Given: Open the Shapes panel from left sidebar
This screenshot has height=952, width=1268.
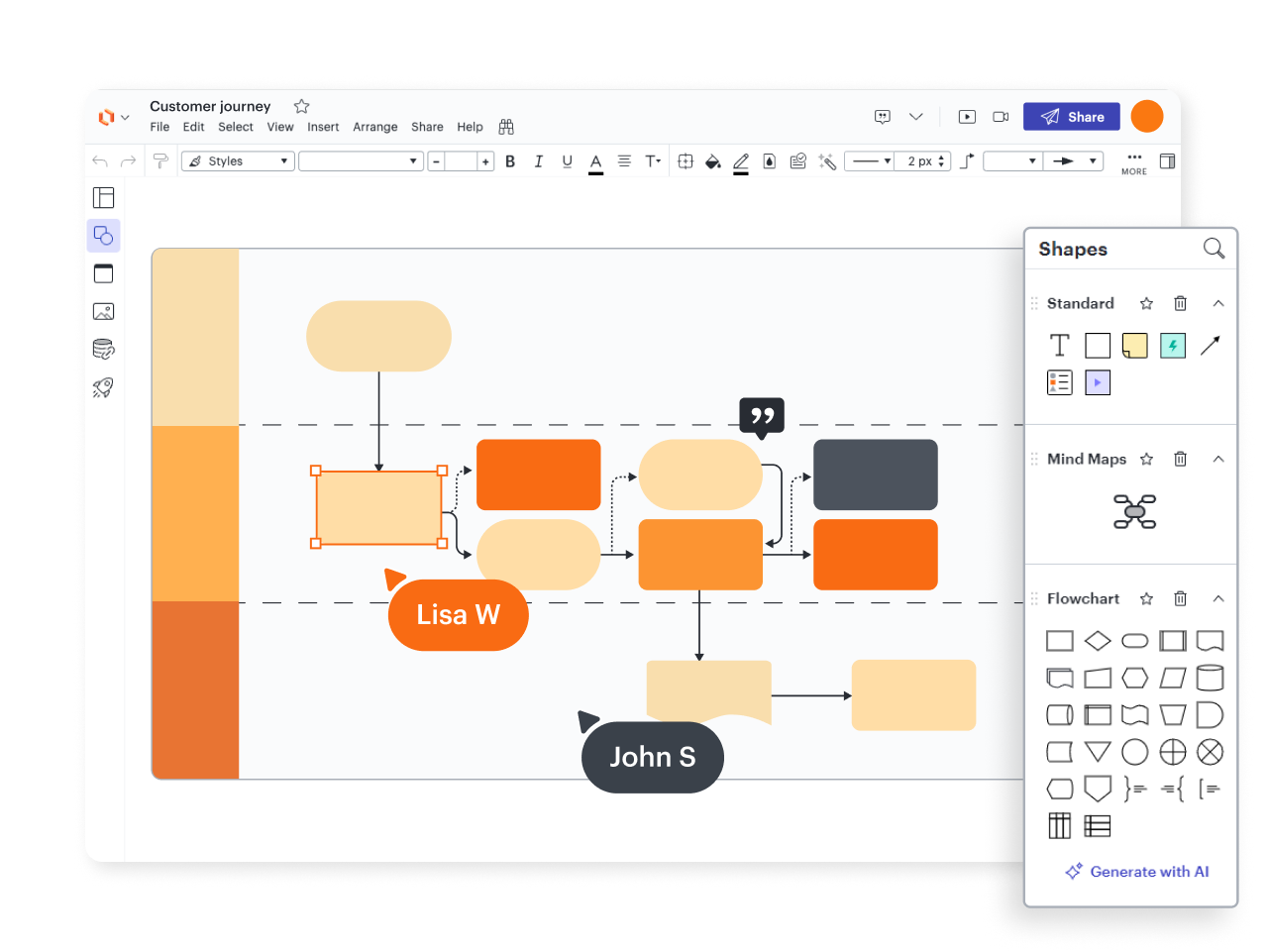Looking at the screenshot, I should [x=103, y=236].
